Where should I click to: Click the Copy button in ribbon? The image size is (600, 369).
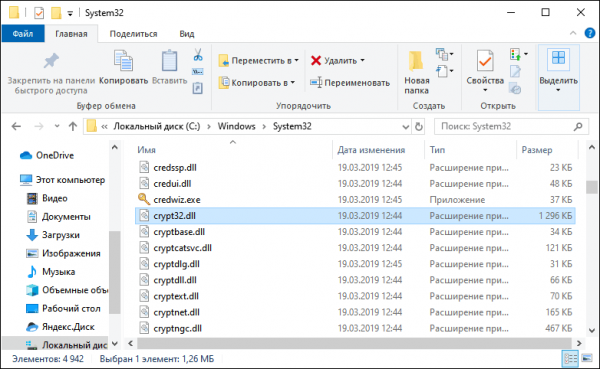tap(123, 68)
